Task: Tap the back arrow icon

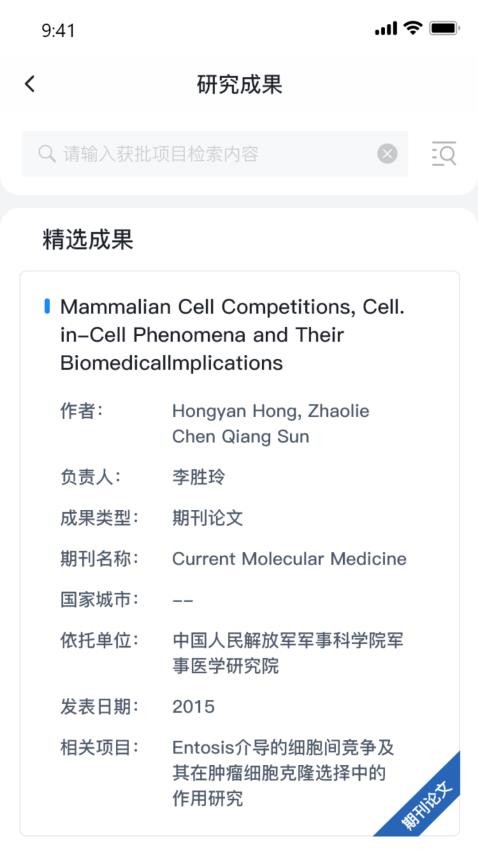Action: coord(30,84)
